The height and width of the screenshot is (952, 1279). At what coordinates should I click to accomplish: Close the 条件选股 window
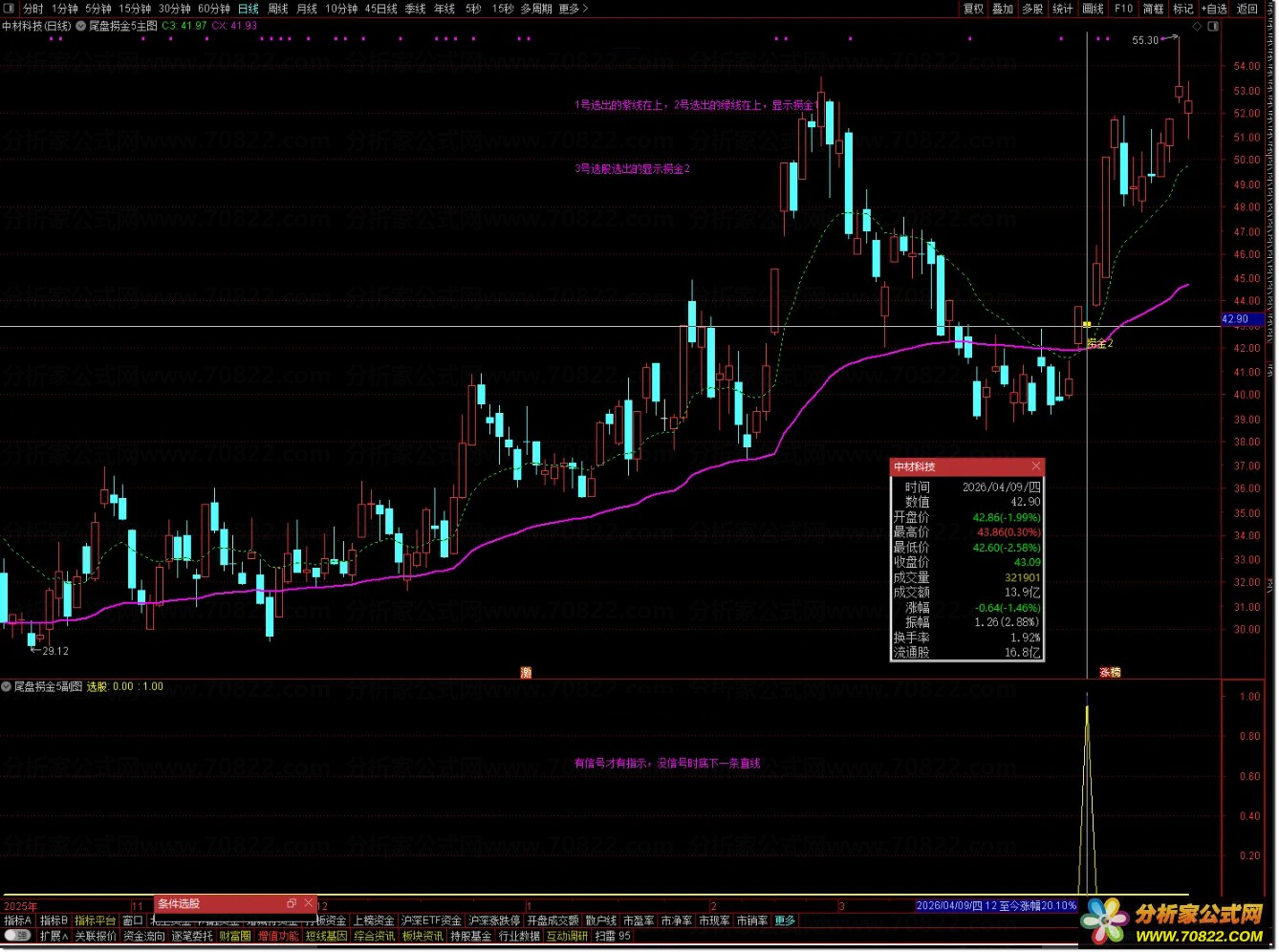pos(308,904)
